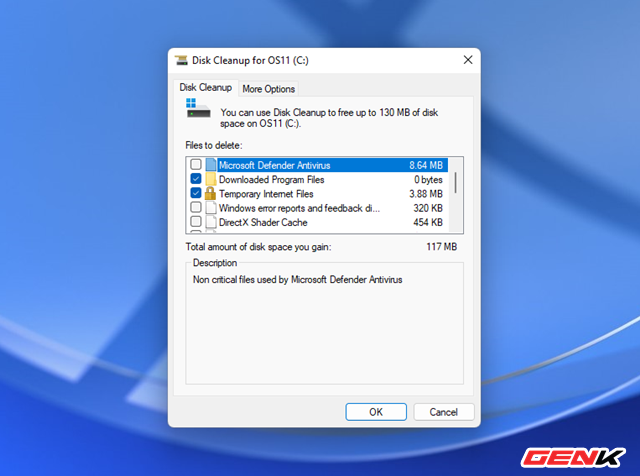Image resolution: width=640 pixels, height=476 pixels.
Task: Click the 8.64 MB size value
Action: [426, 165]
